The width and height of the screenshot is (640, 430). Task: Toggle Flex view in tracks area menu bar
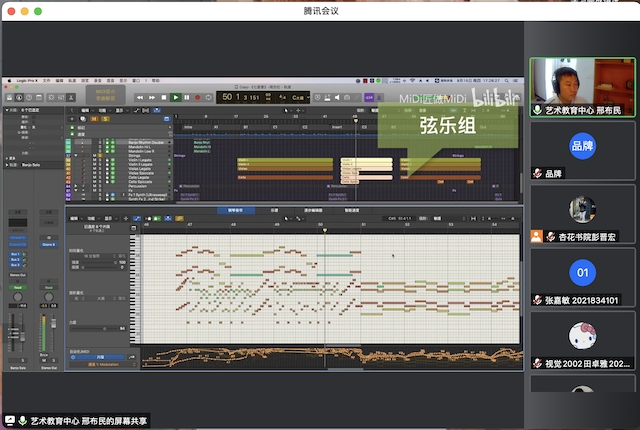(146, 111)
